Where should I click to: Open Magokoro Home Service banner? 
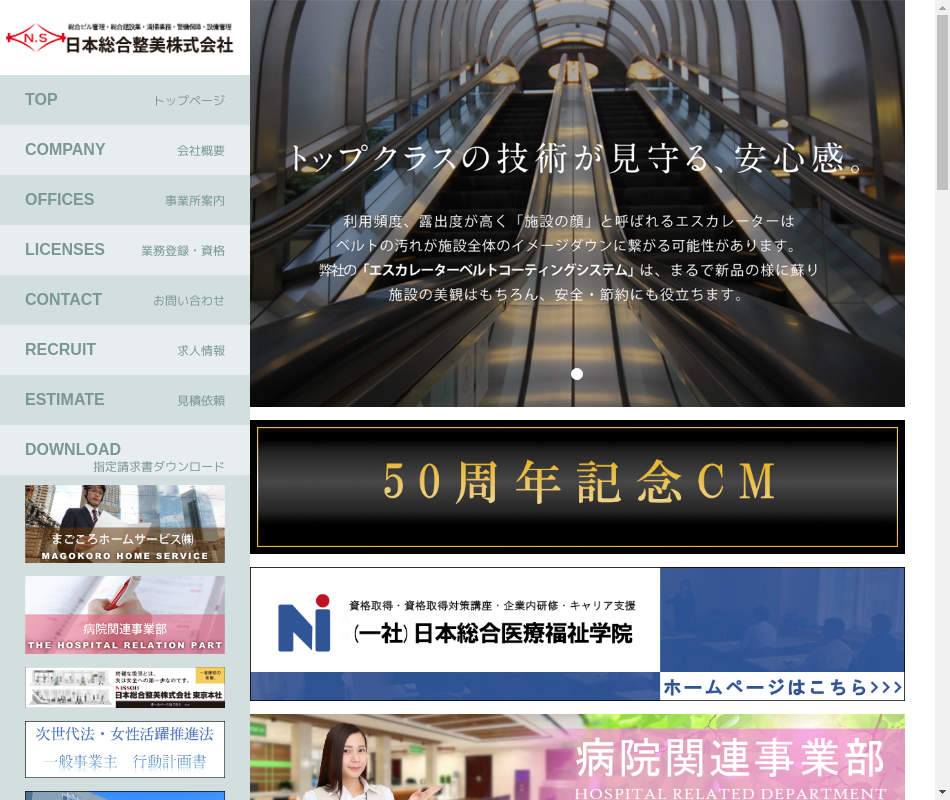[124, 524]
